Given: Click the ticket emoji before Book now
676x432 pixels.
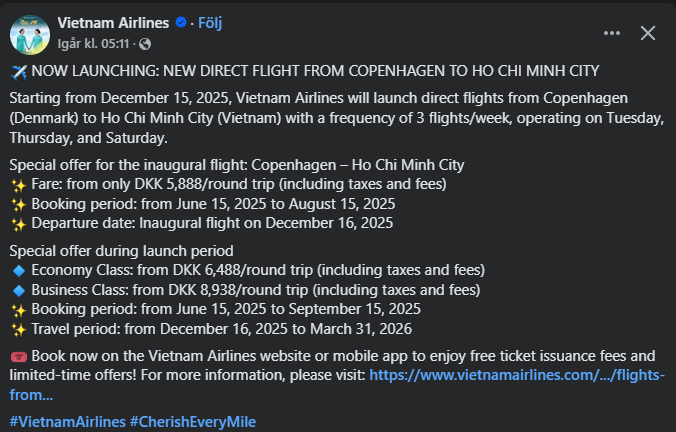Looking at the screenshot, I should [18, 356].
